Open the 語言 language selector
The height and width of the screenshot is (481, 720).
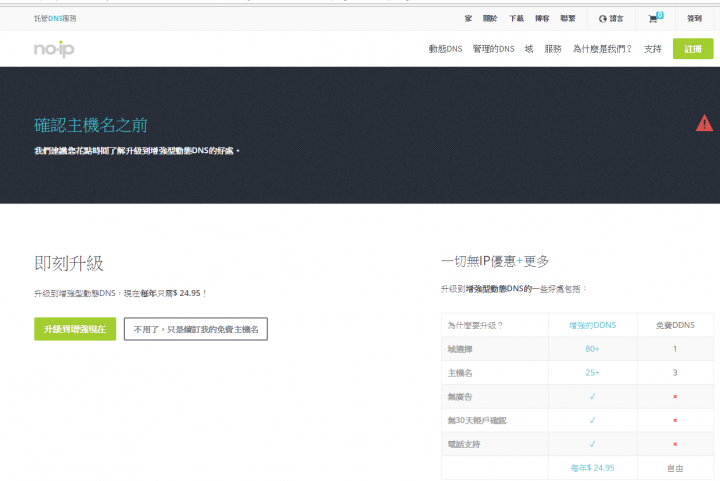click(x=611, y=19)
